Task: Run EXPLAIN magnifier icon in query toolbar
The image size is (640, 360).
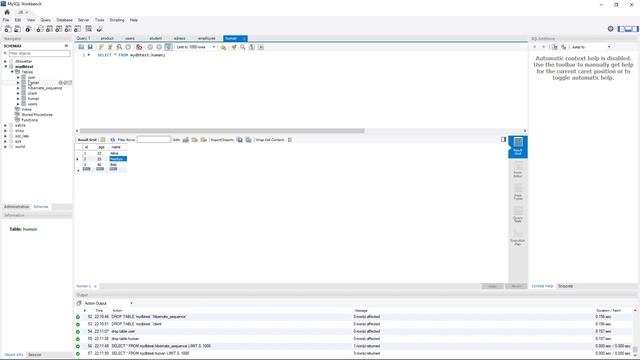Action: pos(119,47)
